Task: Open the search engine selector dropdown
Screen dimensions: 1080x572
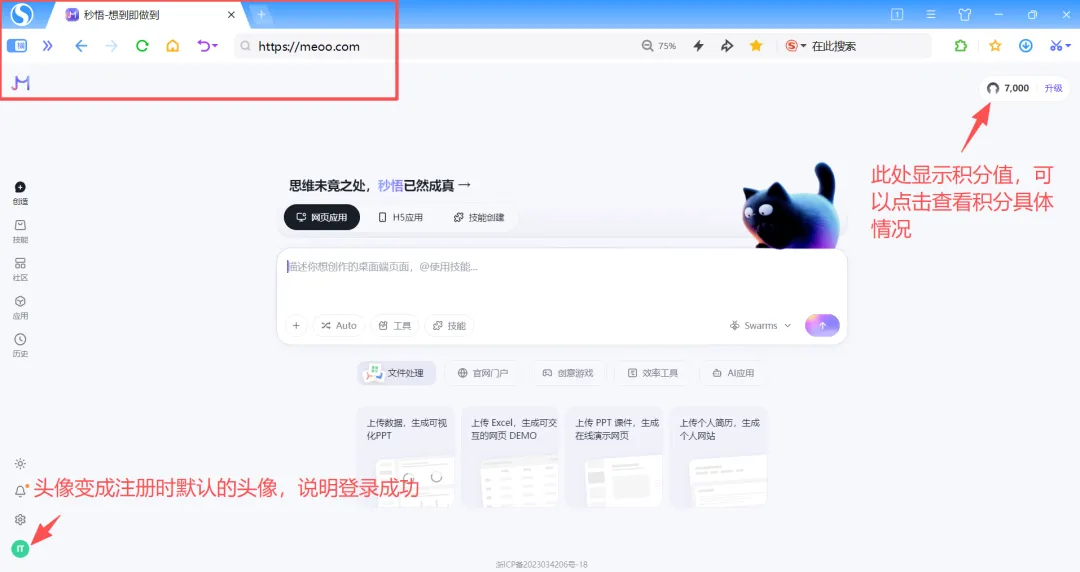Action: 796,46
